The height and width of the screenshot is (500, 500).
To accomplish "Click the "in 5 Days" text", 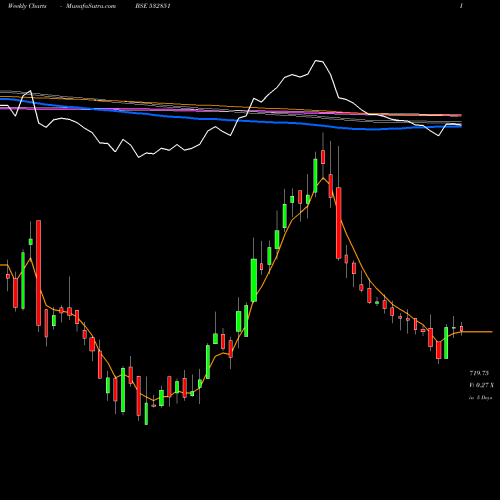I will [x=480, y=398].
